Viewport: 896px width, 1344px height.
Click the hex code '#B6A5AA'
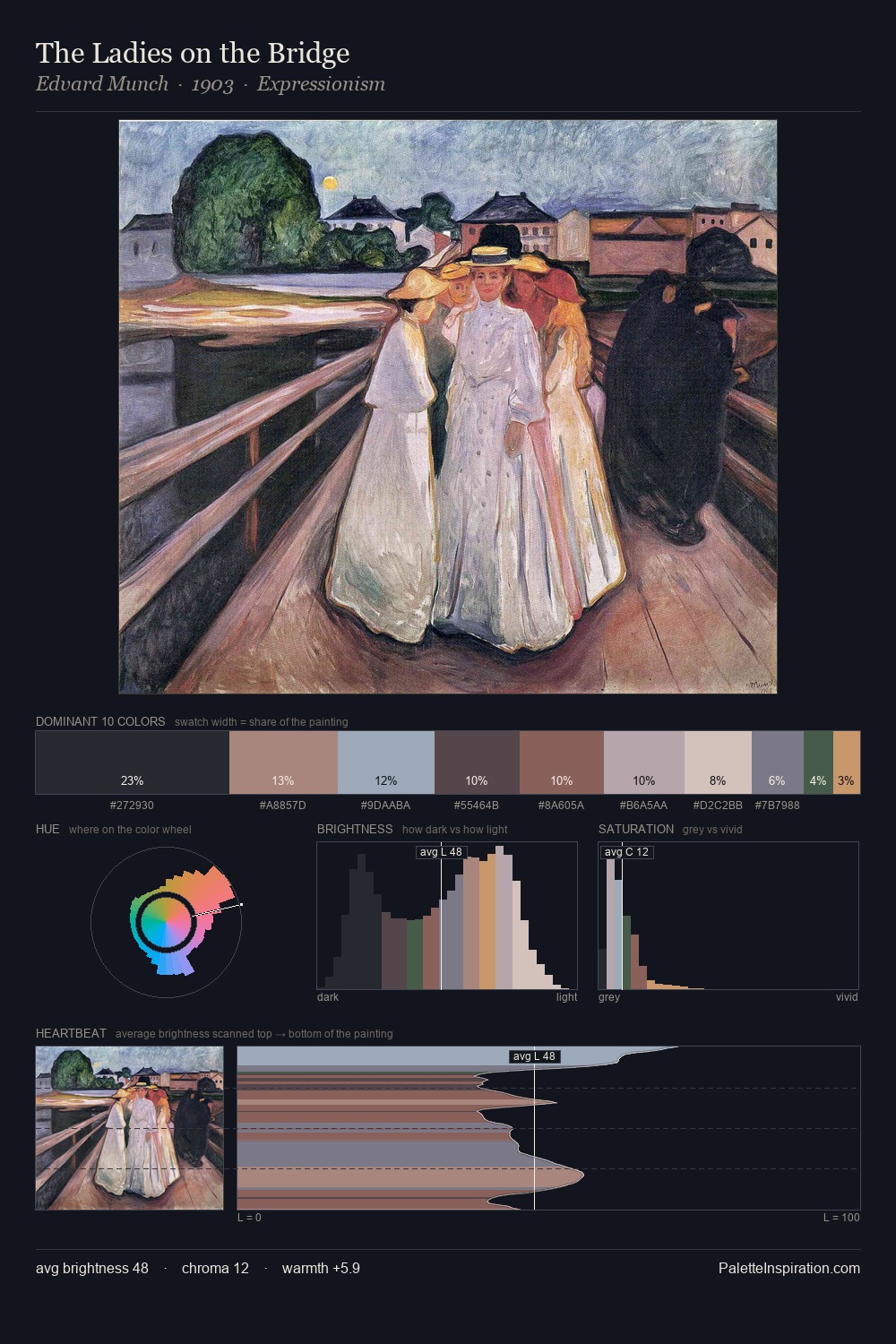(644, 806)
